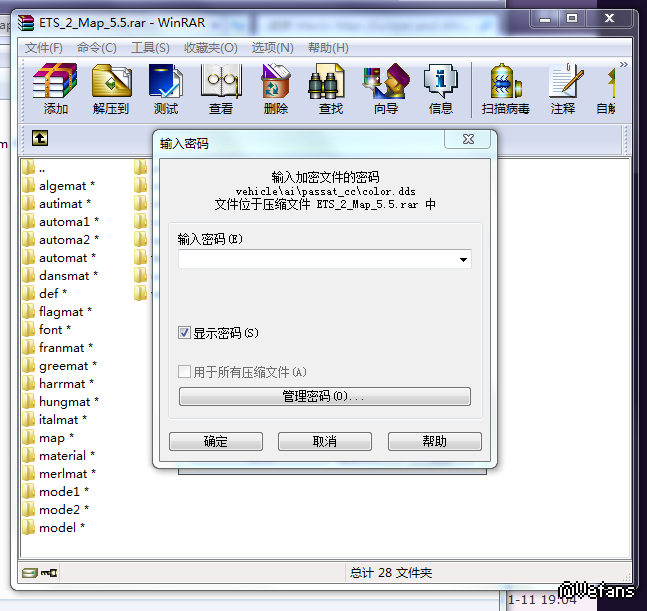Select the algemat folder icon

tap(28, 185)
